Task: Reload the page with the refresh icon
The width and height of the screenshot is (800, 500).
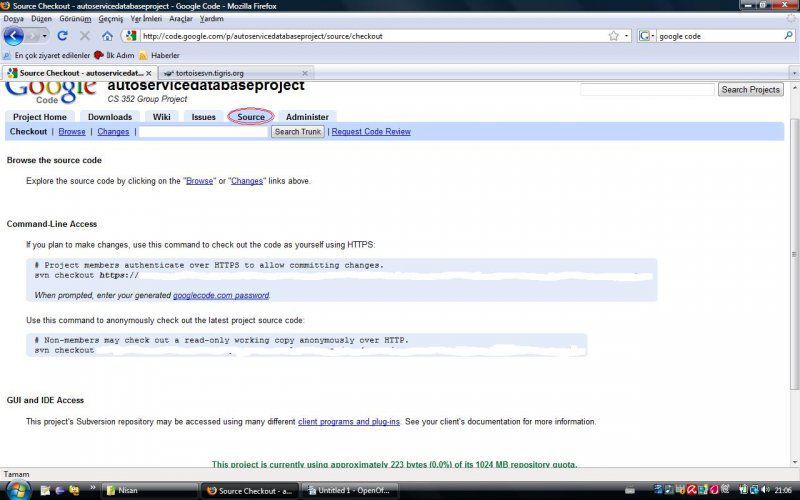Action: click(x=62, y=36)
